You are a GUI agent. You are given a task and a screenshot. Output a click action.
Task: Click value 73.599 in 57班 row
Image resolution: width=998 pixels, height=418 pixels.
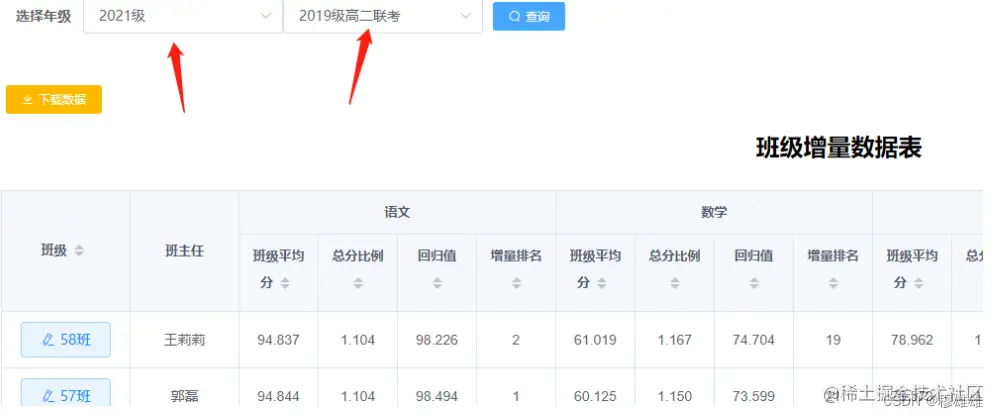[754, 396]
